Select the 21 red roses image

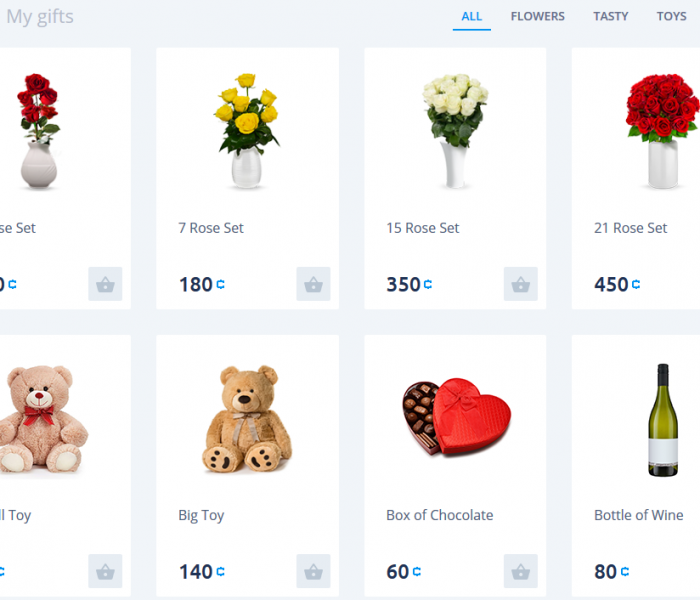point(662,131)
